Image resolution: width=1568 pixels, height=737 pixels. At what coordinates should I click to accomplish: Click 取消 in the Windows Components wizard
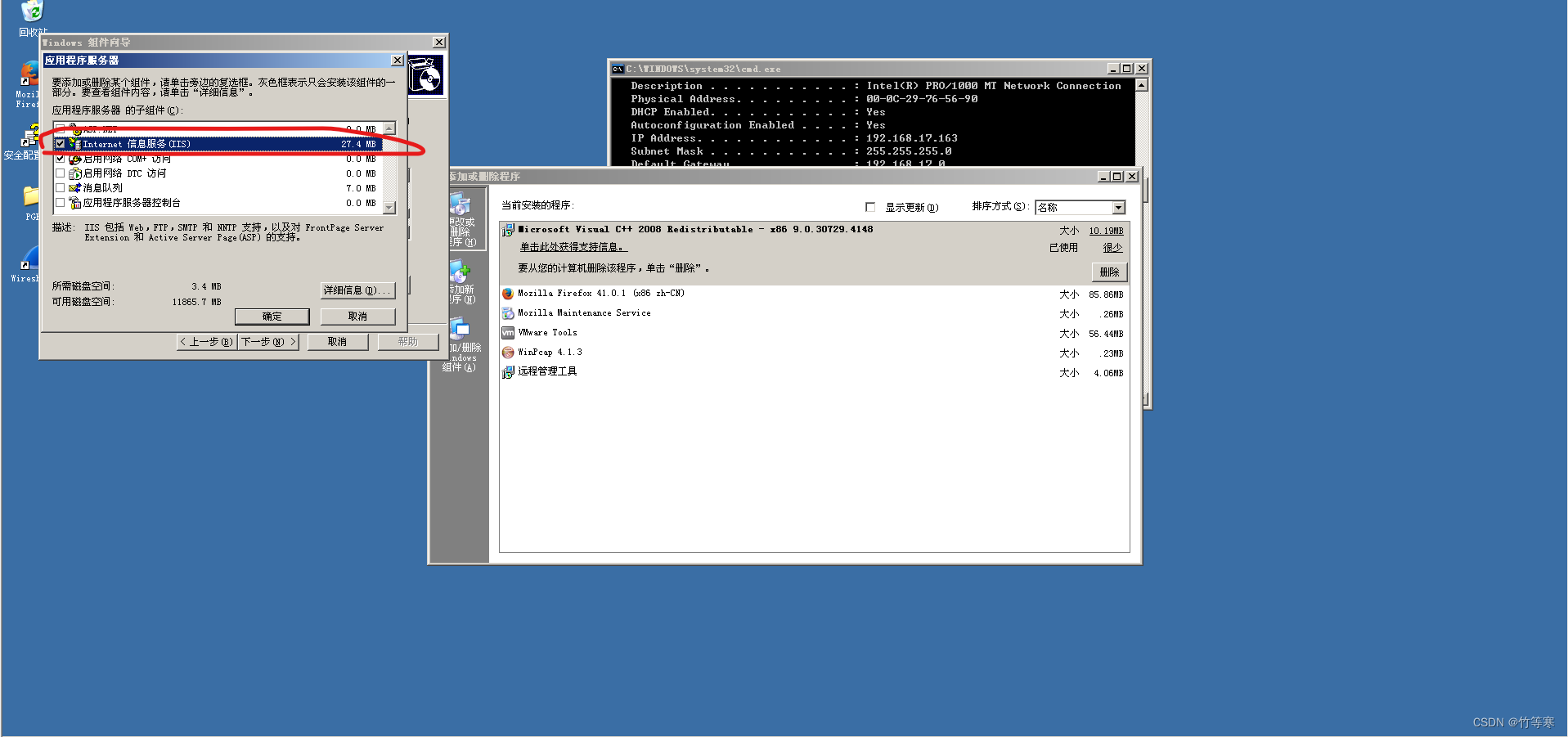pyautogui.click(x=337, y=342)
